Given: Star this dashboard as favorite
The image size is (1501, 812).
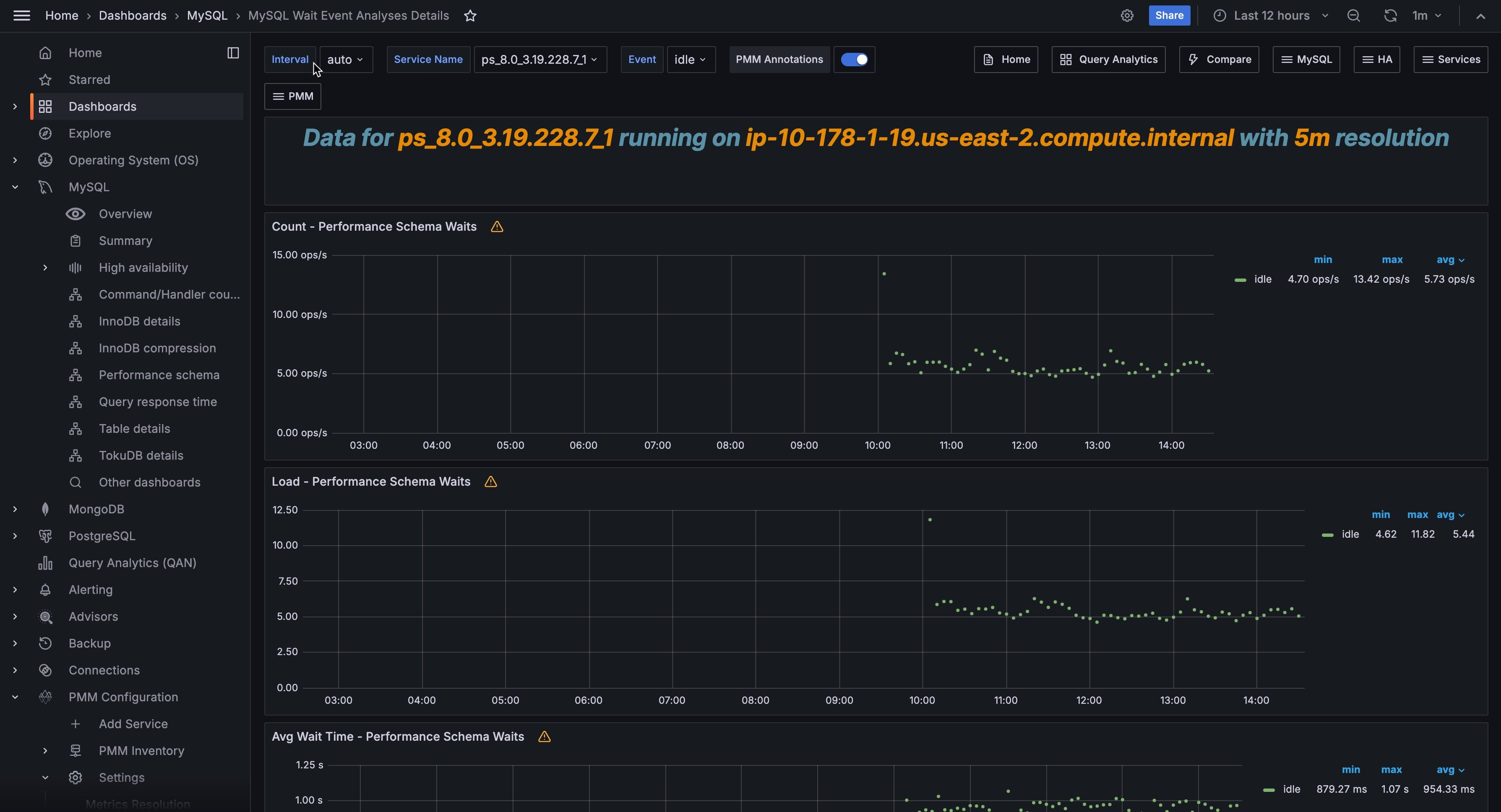Looking at the screenshot, I should [470, 16].
